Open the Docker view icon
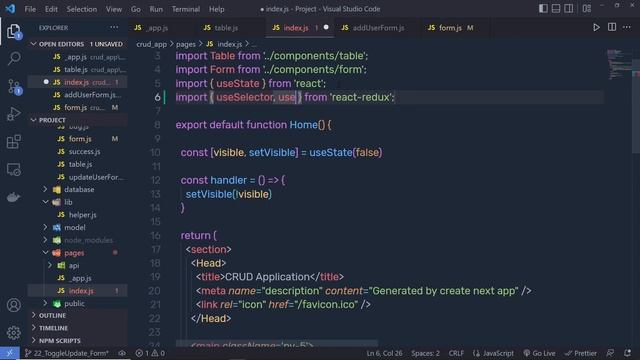The width and height of the screenshot is (640, 360). click(14, 197)
